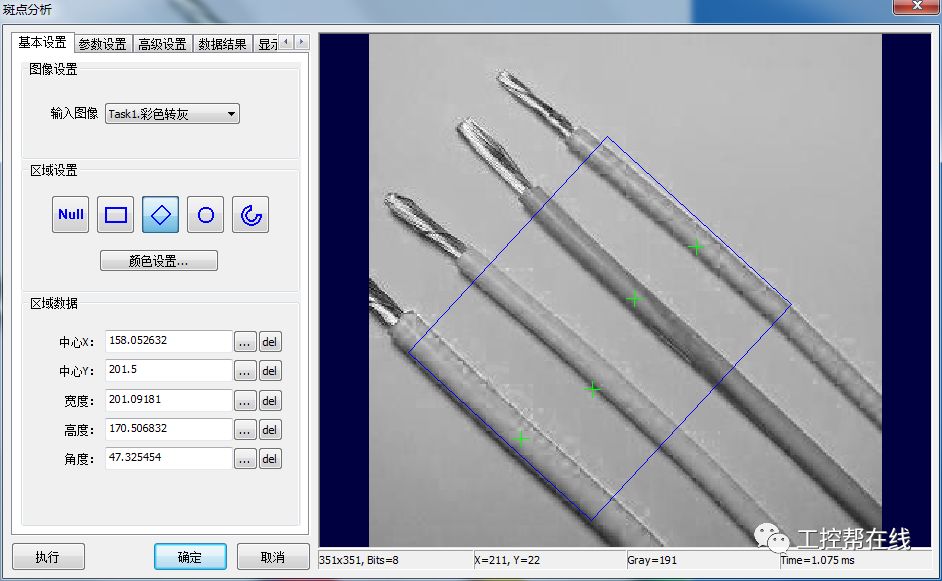Delete the 中心Y link with del
Screen dimensions: 942x581
pyautogui.click(x=270, y=371)
